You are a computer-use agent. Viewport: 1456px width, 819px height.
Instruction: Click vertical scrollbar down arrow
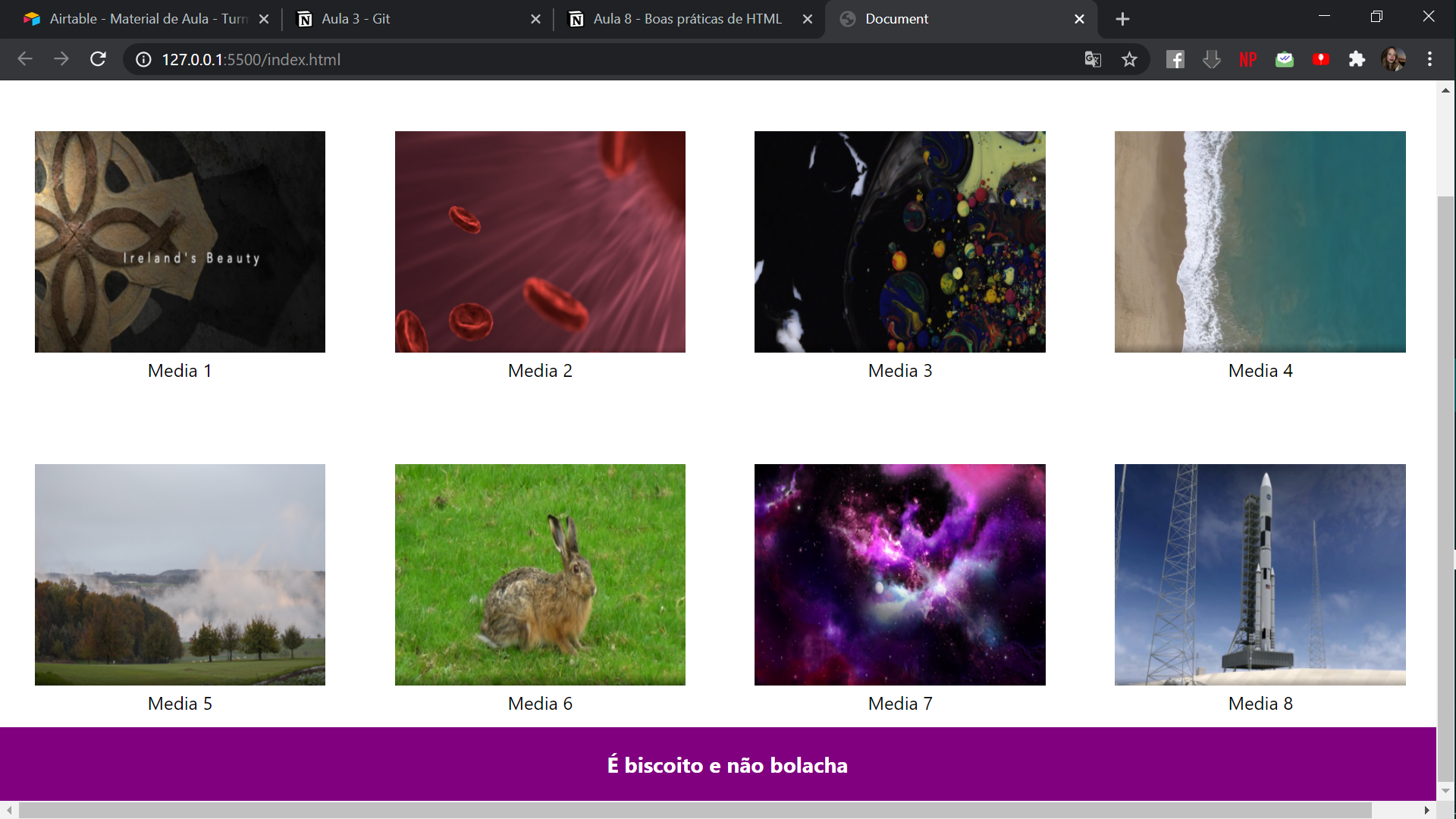[1445, 790]
